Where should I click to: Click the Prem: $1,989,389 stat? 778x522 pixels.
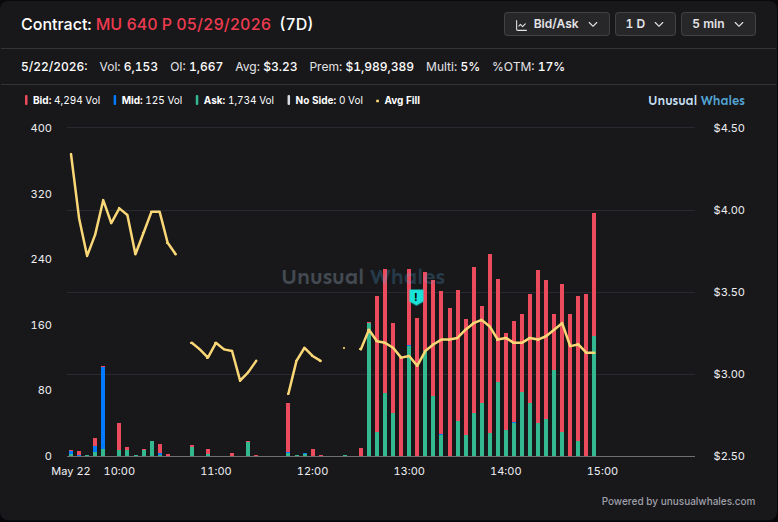[x=362, y=67]
